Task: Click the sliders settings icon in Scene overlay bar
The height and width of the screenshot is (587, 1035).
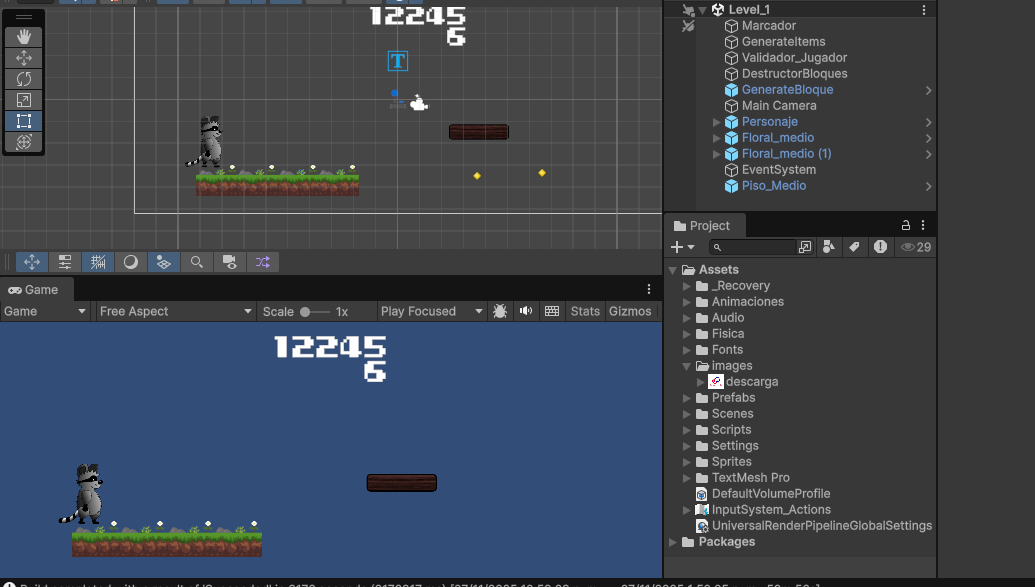Action: [x=65, y=262]
